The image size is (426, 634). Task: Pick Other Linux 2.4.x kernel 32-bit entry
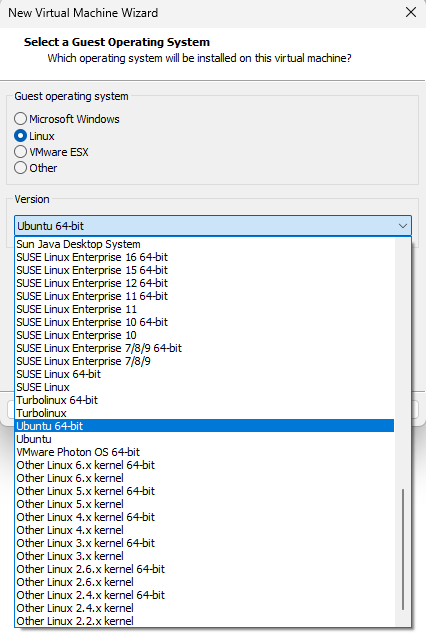click(x=205, y=608)
